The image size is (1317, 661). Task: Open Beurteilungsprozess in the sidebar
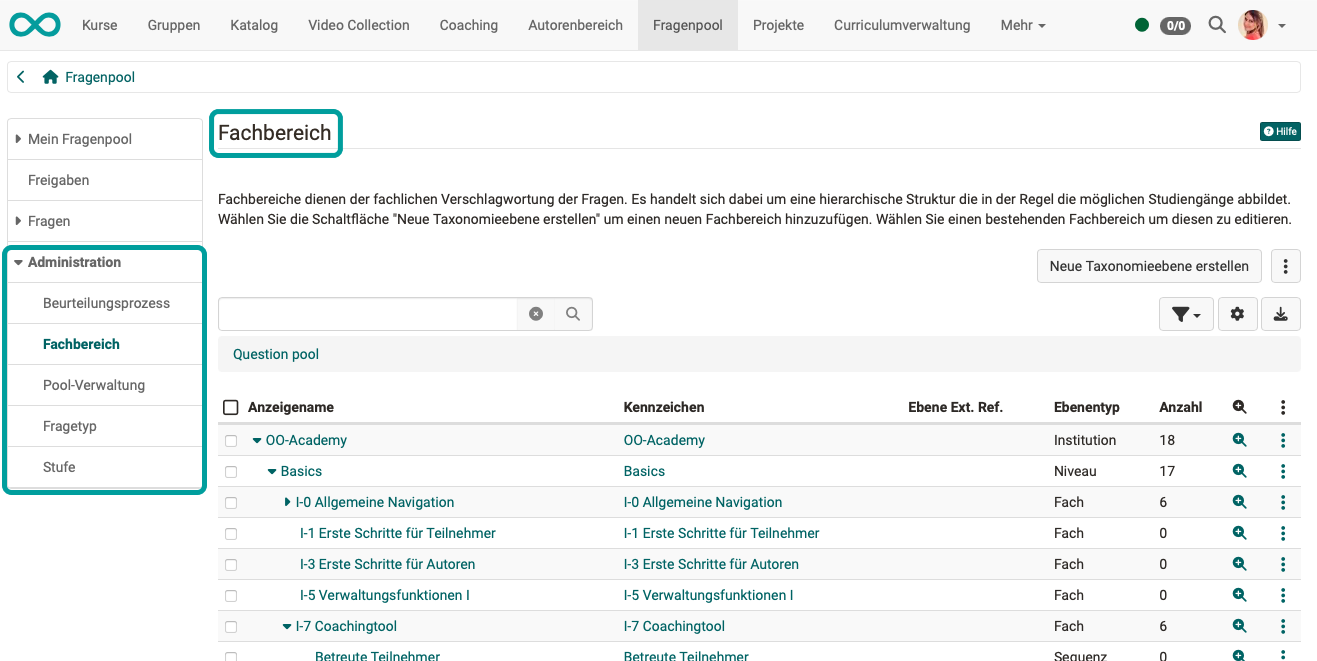click(104, 303)
